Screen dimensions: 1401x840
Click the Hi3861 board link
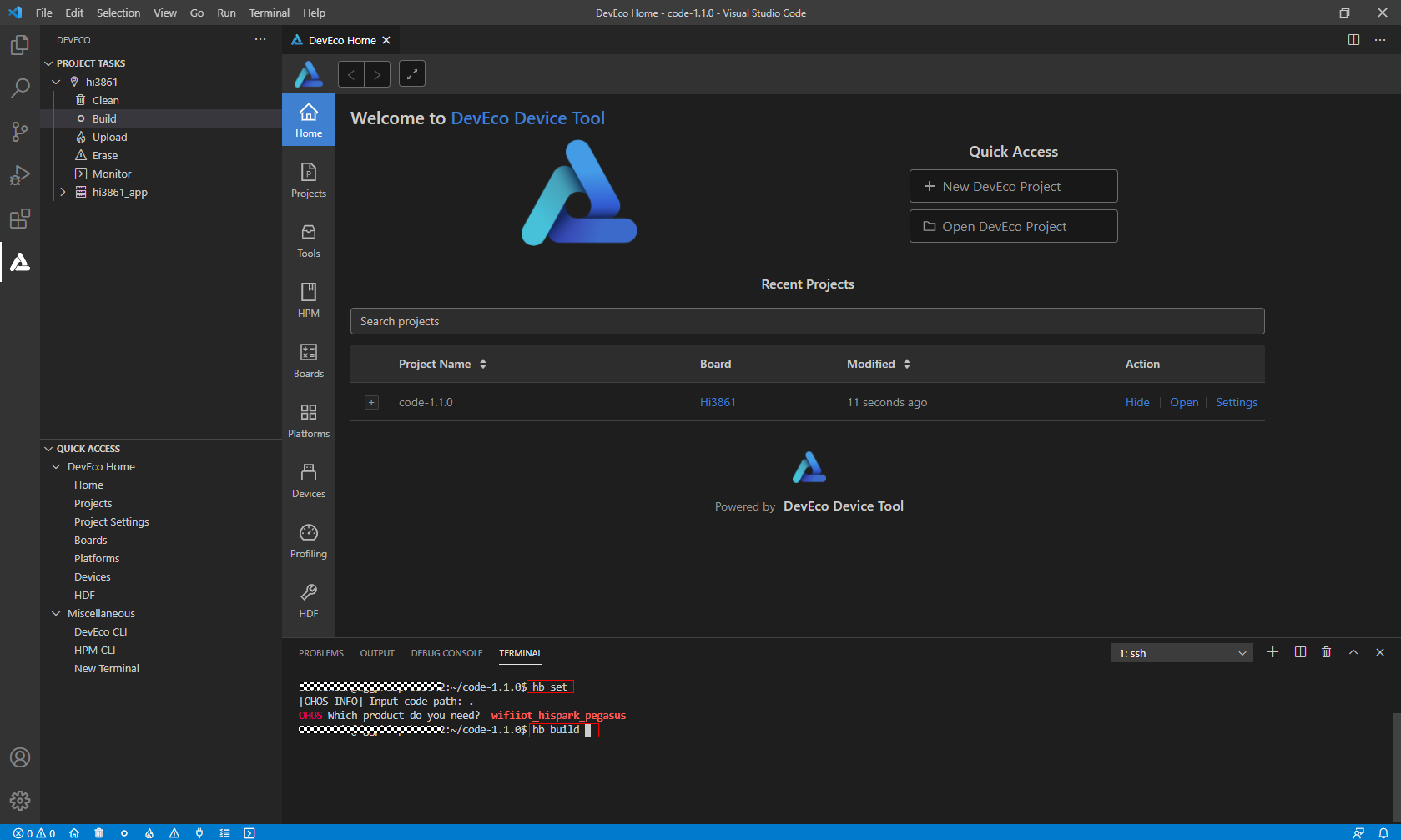pyautogui.click(x=718, y=402)
